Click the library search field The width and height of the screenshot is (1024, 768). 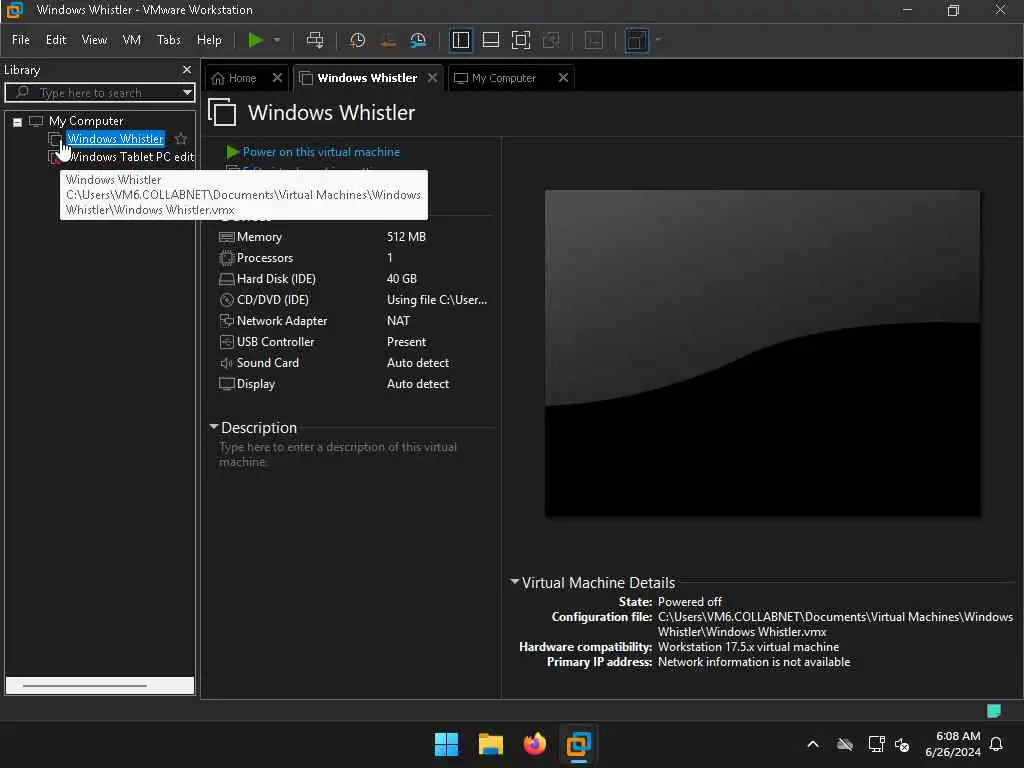tap(92, 92)
